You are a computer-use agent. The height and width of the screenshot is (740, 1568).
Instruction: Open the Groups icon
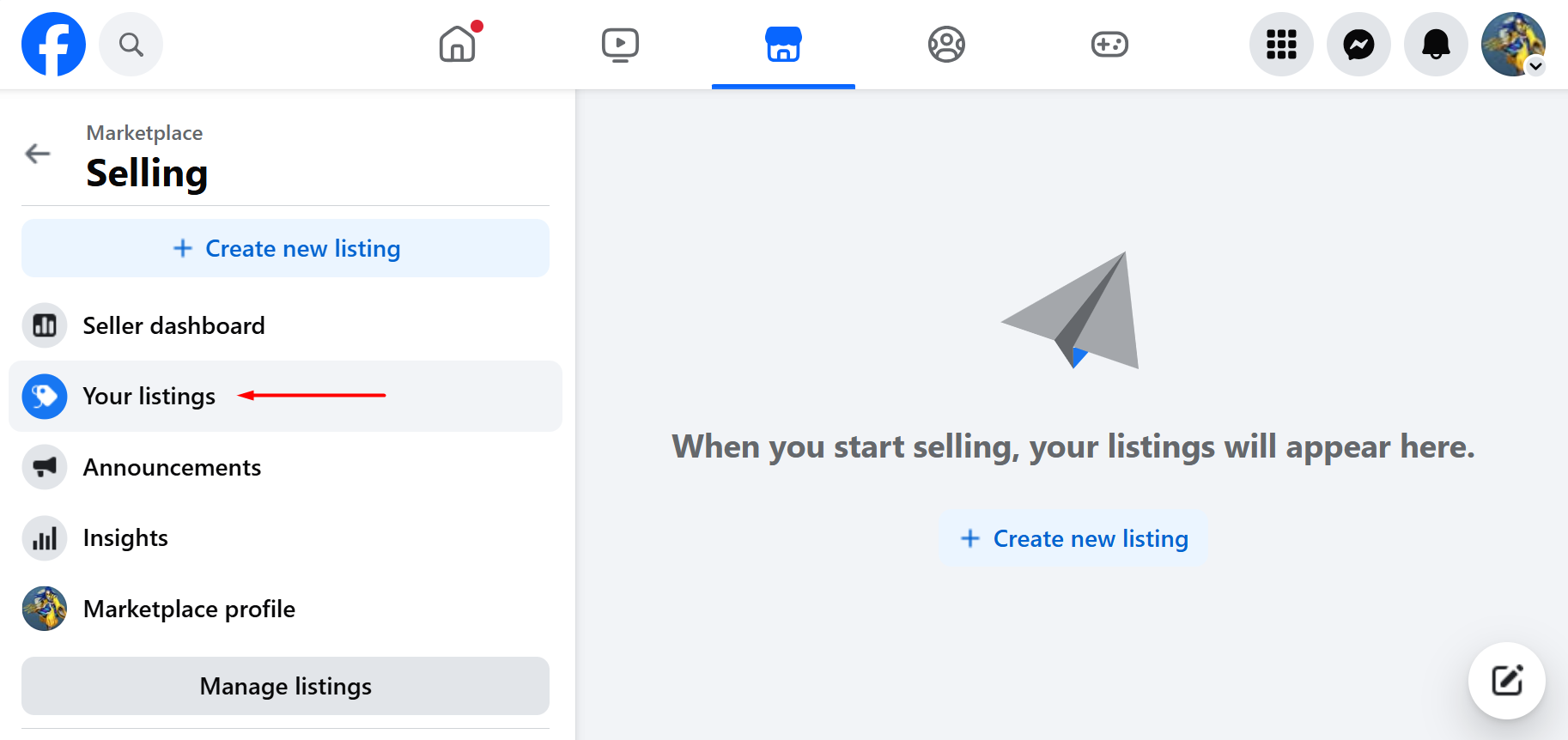(x=946, y=45)
